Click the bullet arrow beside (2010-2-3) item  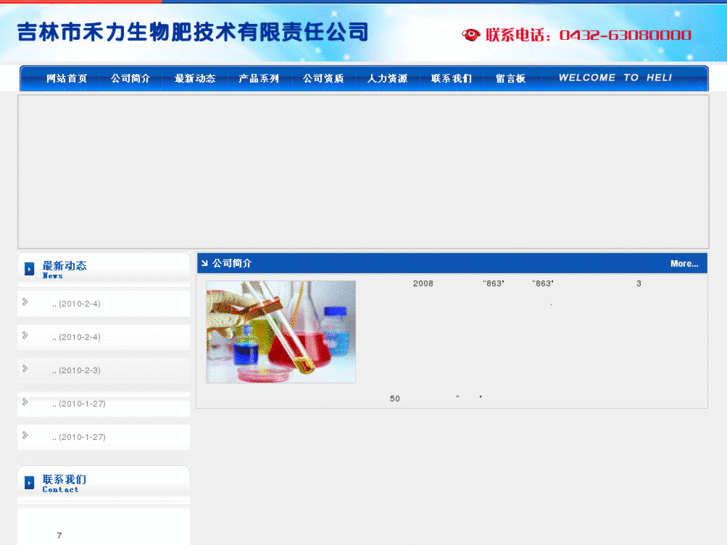click(25, 368)
